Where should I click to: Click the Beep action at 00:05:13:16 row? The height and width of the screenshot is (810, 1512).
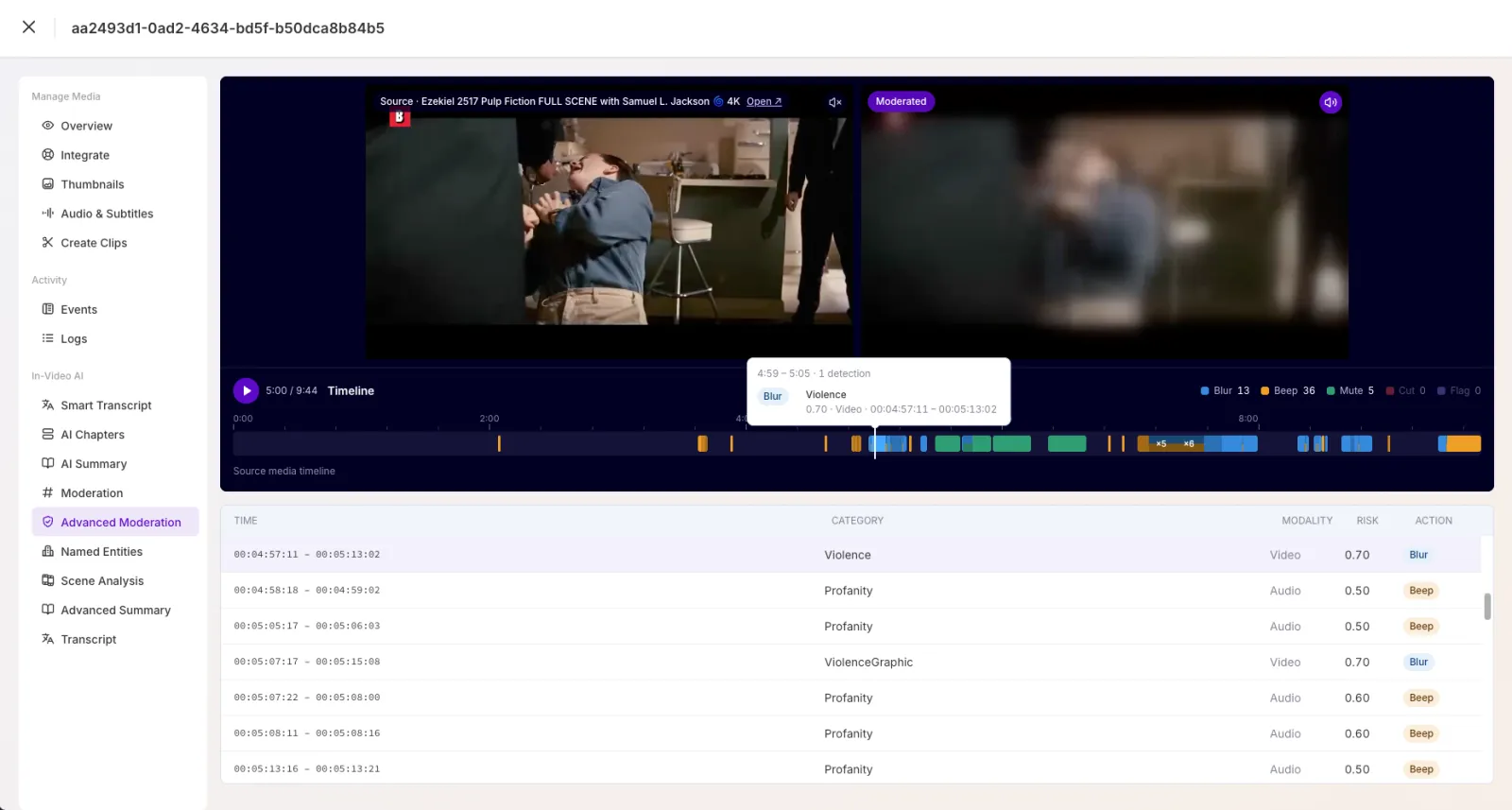[1421, 769]
